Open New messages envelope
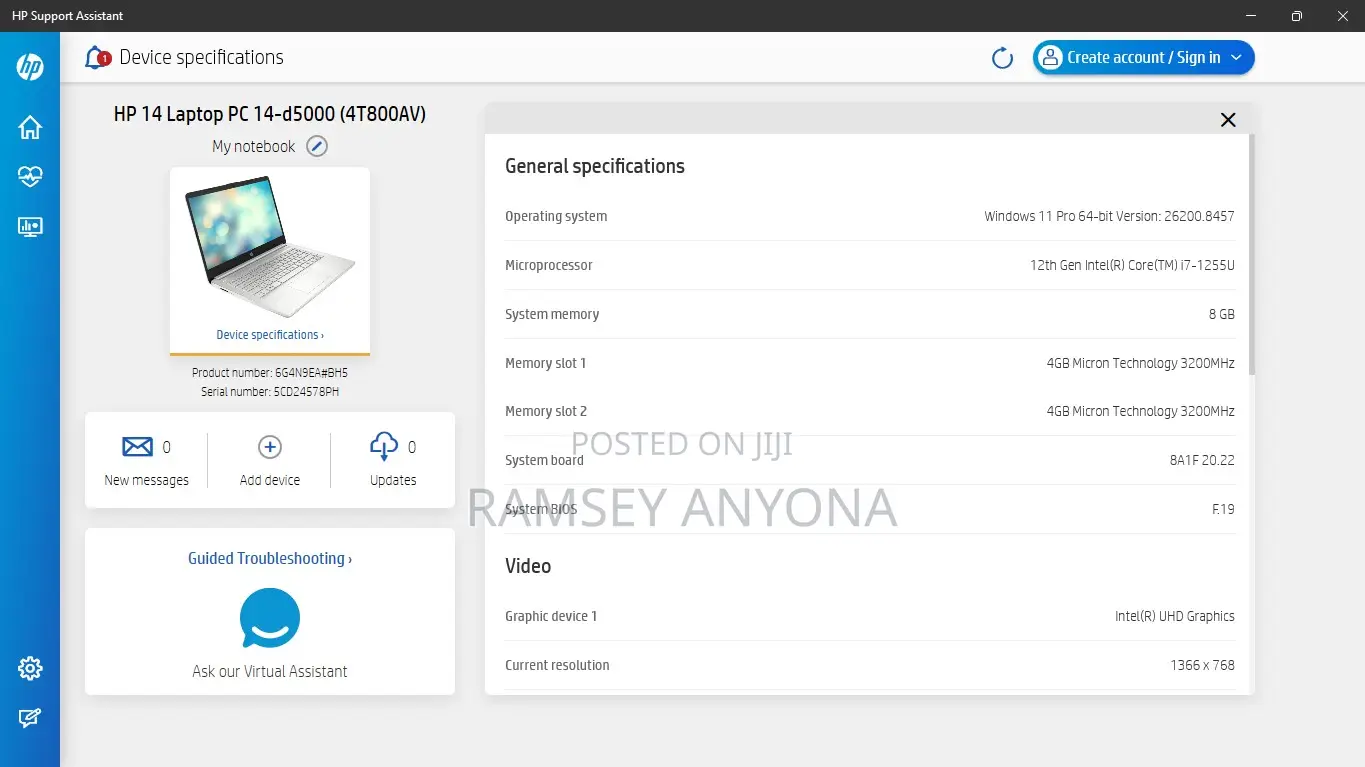Viewport: 1365px width, 767px height. pyautogui.click(x=137, y=446)
